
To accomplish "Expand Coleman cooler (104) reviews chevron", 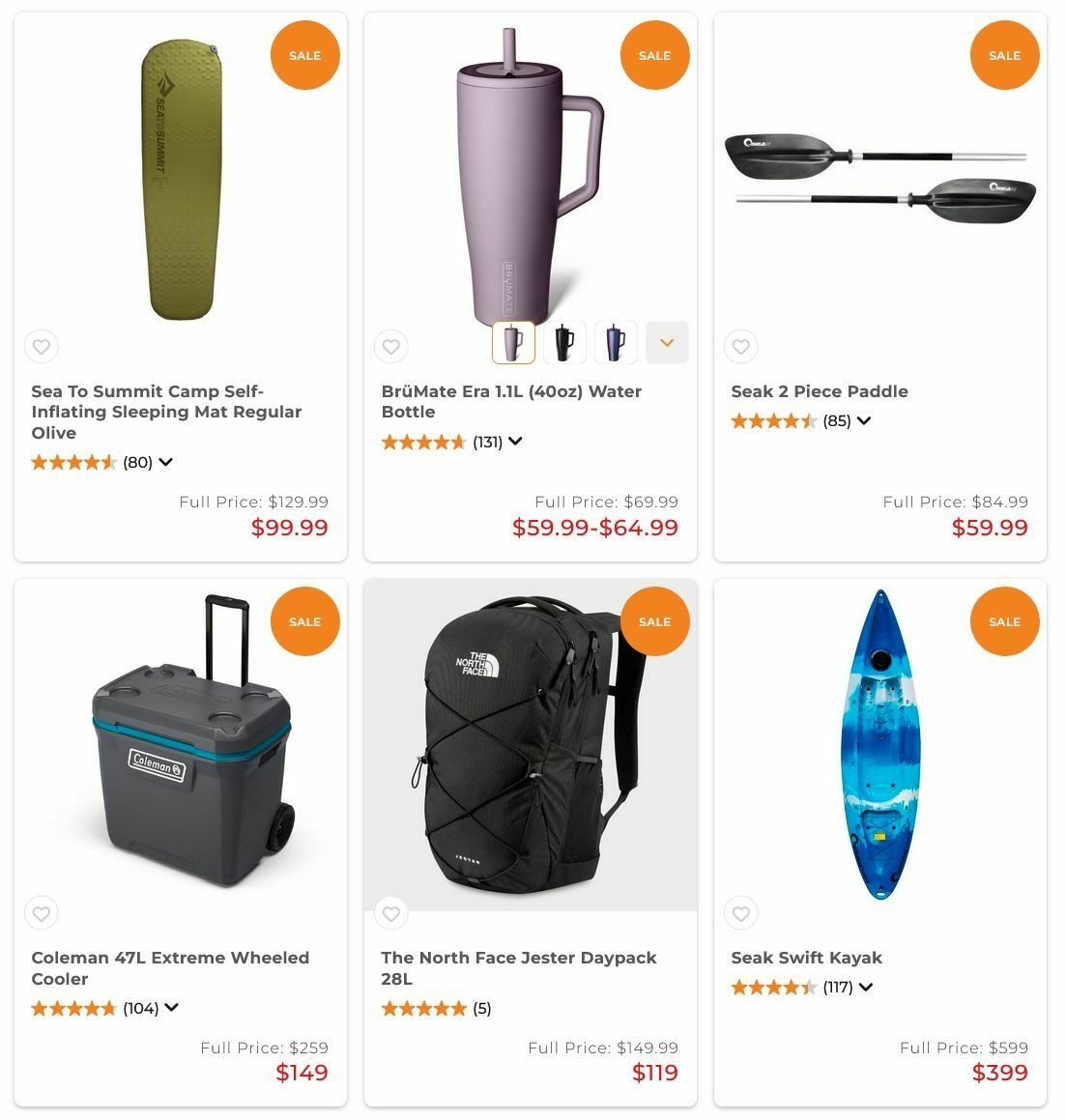I will (171, 1008).
